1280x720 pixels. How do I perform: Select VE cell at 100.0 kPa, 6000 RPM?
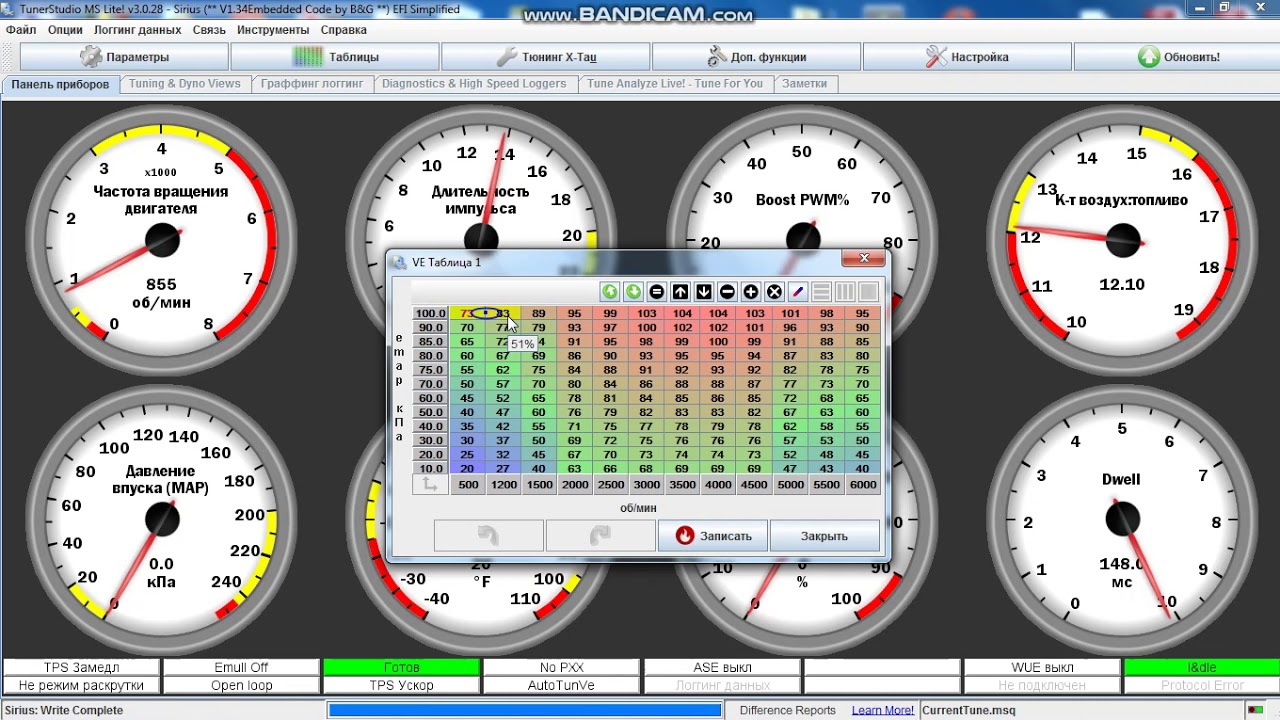862,314
